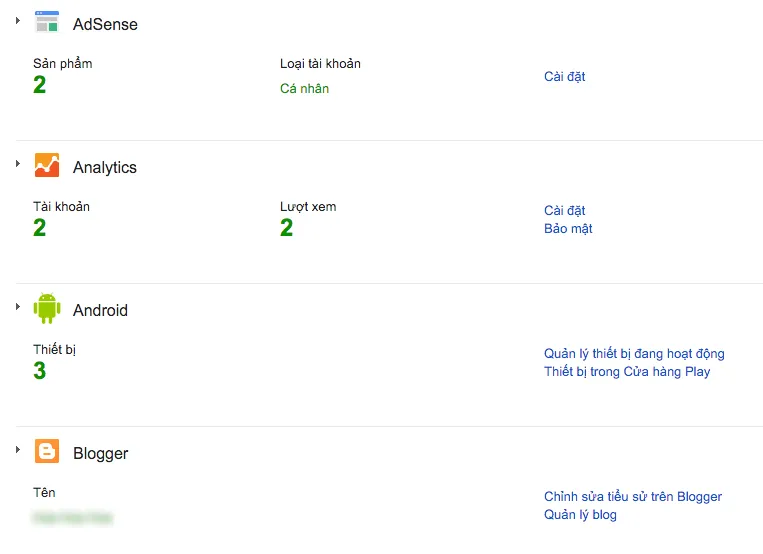Toggle the Android section disclosure arrow
Image resolution: width=763 pixels, height=554 pixels.
click(18, 306)
